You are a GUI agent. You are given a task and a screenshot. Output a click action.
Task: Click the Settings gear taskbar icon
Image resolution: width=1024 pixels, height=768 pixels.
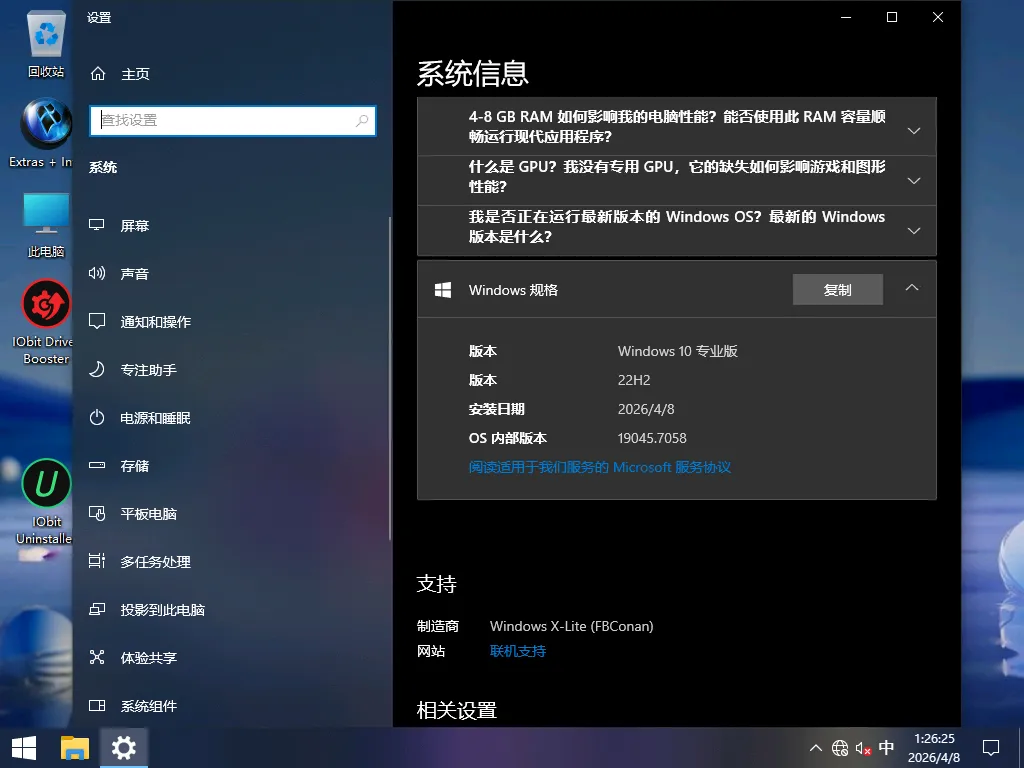123,748
